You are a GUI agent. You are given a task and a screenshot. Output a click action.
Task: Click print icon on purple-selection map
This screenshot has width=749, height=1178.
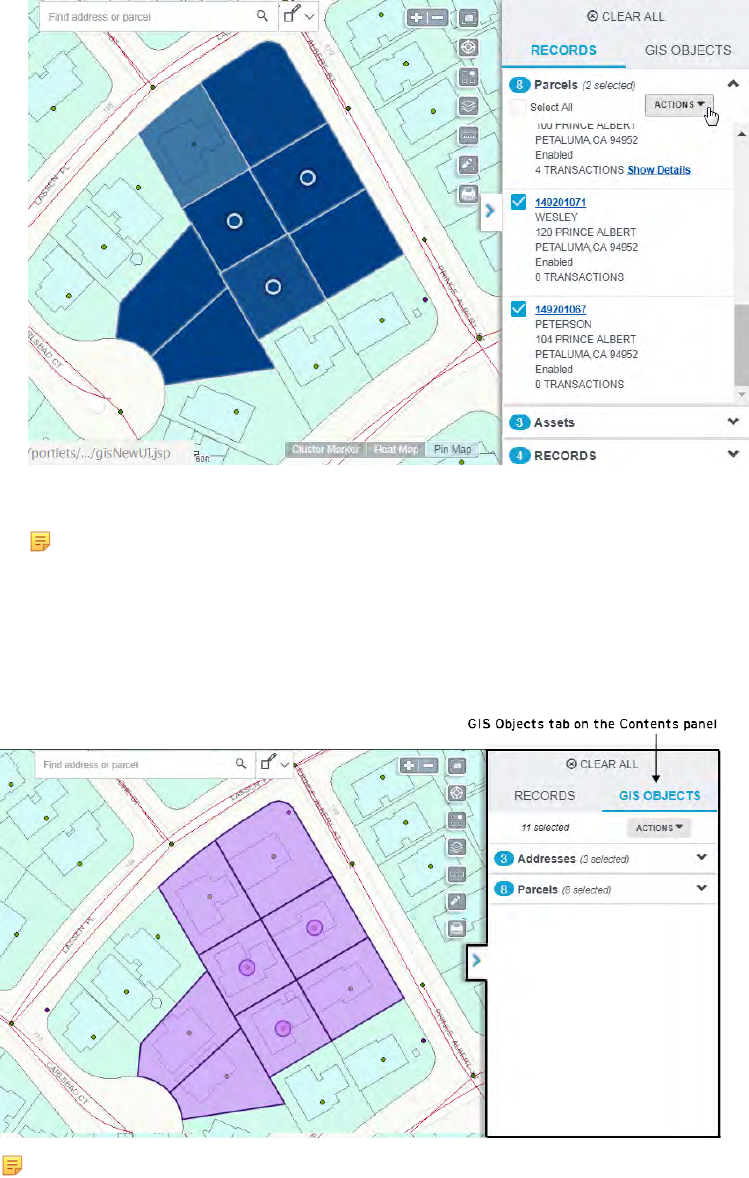pyautogui.click(x=457, y=929)
